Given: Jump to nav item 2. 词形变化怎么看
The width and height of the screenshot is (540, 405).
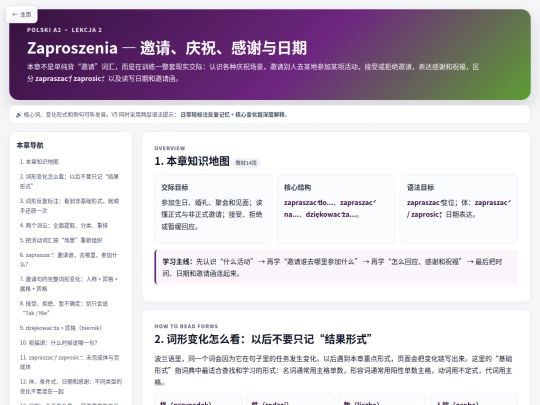Looking at the screenshot, I should coord(69,181).
